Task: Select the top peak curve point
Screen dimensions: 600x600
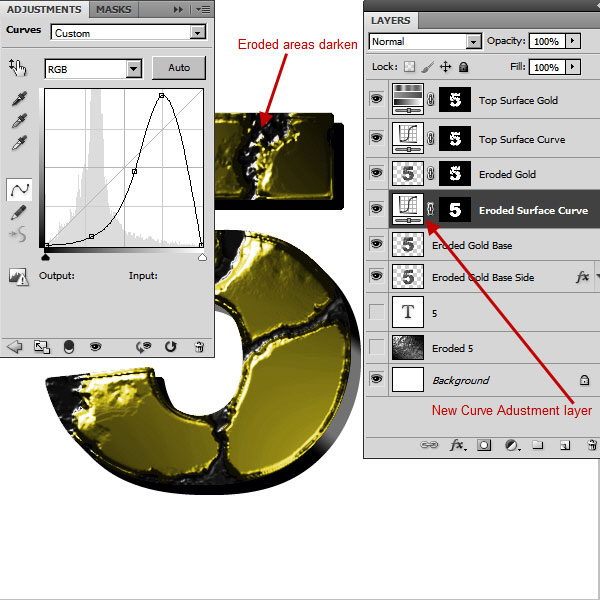Action: (x=162, y=95)
